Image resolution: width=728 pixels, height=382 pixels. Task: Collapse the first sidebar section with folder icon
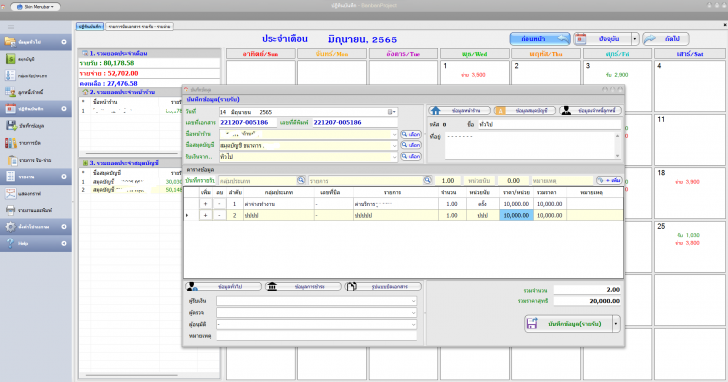[x=64, y=42]
